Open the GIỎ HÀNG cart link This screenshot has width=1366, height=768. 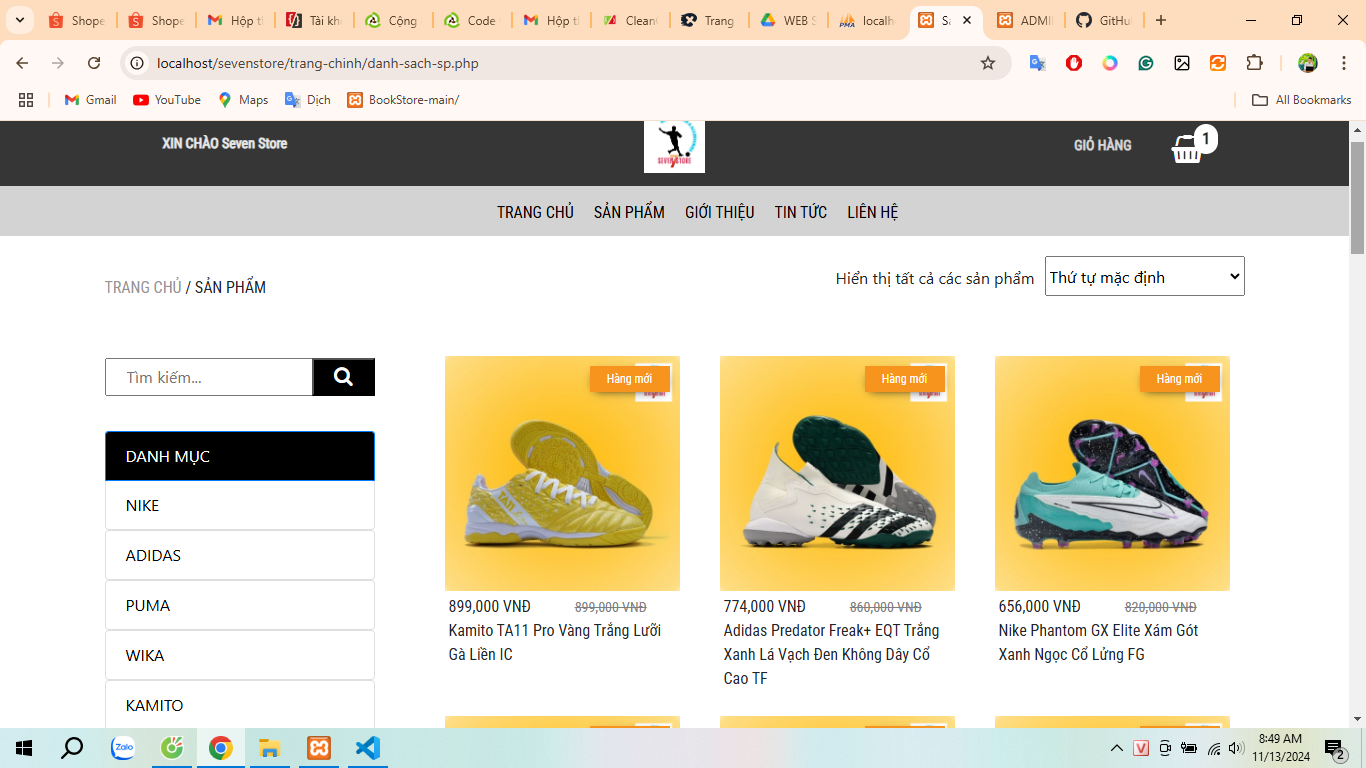(1103, 145)
